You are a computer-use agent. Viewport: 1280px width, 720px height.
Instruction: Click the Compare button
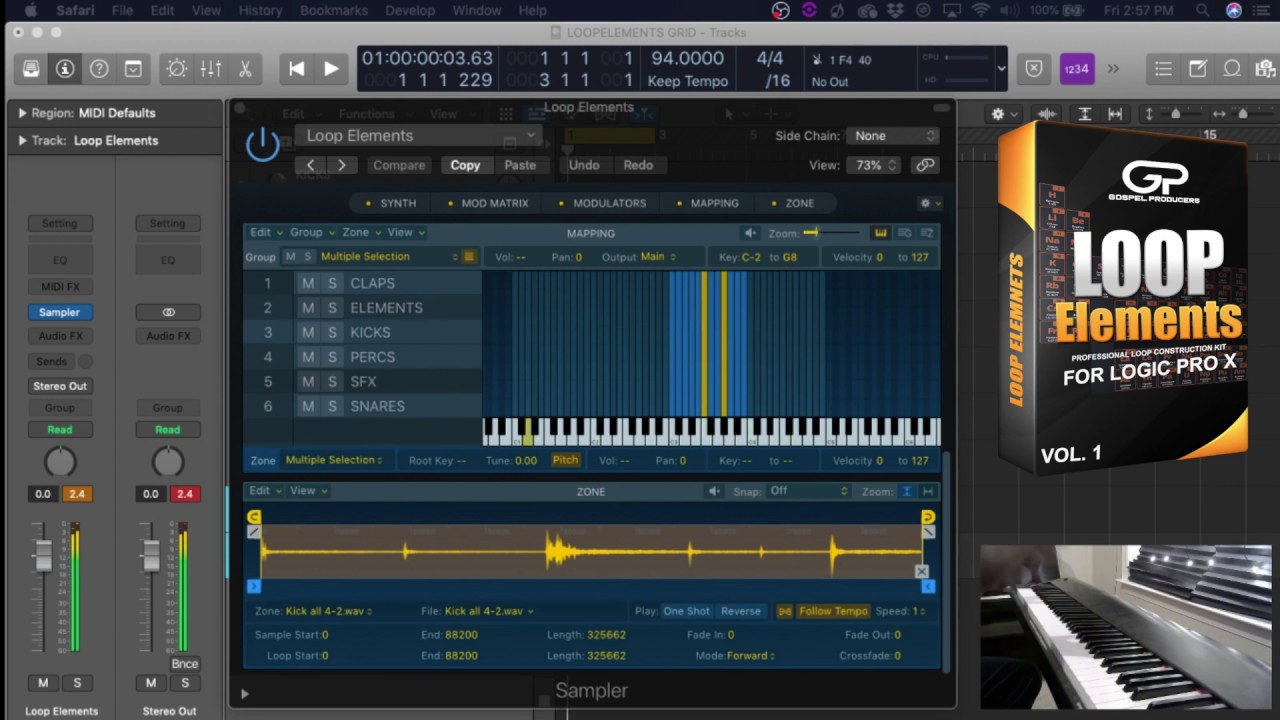pos(399,165)
